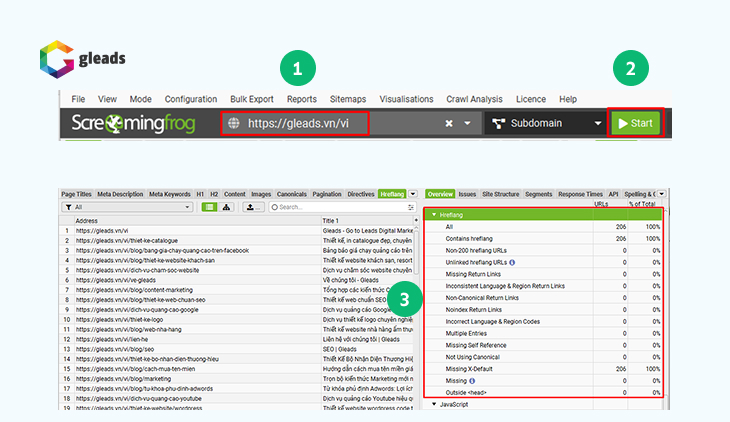Open search filter options sliders icon
The height and width of the screenshot is (422, 730).
click(x=411, y=207)
